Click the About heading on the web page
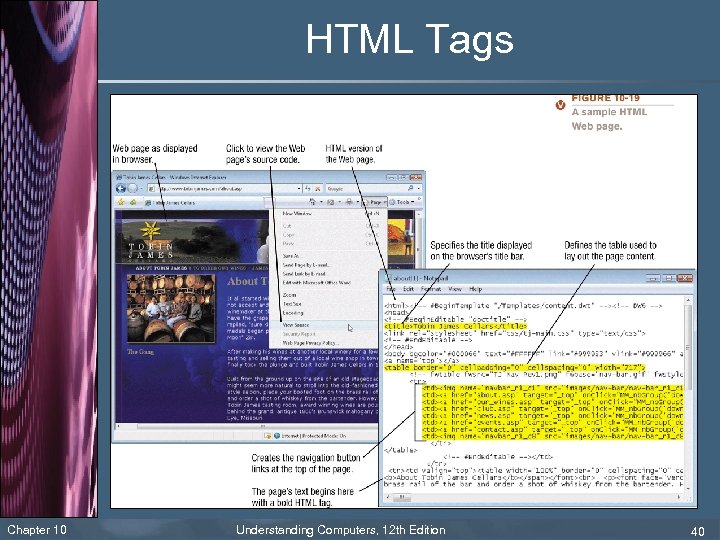720x540 pixels. coord(248,281)
